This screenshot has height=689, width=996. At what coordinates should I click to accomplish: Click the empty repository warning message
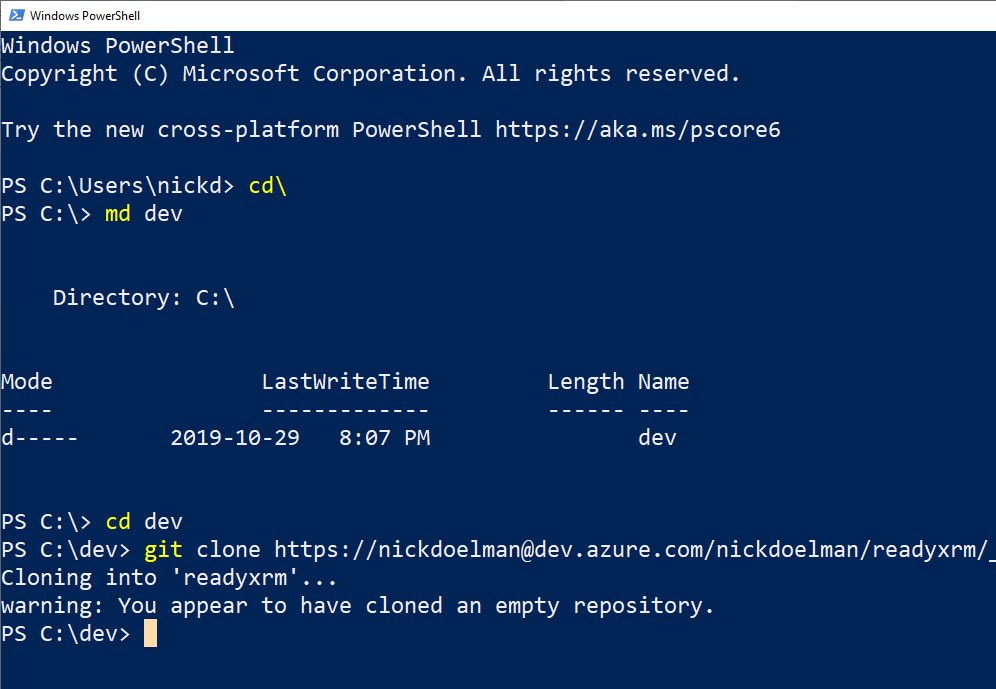pyautogui.click(x=358, y=606)
